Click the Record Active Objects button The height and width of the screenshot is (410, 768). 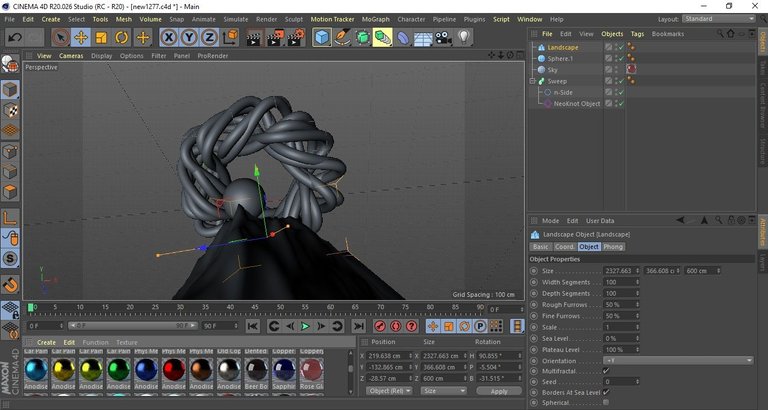tap(380, 326)
